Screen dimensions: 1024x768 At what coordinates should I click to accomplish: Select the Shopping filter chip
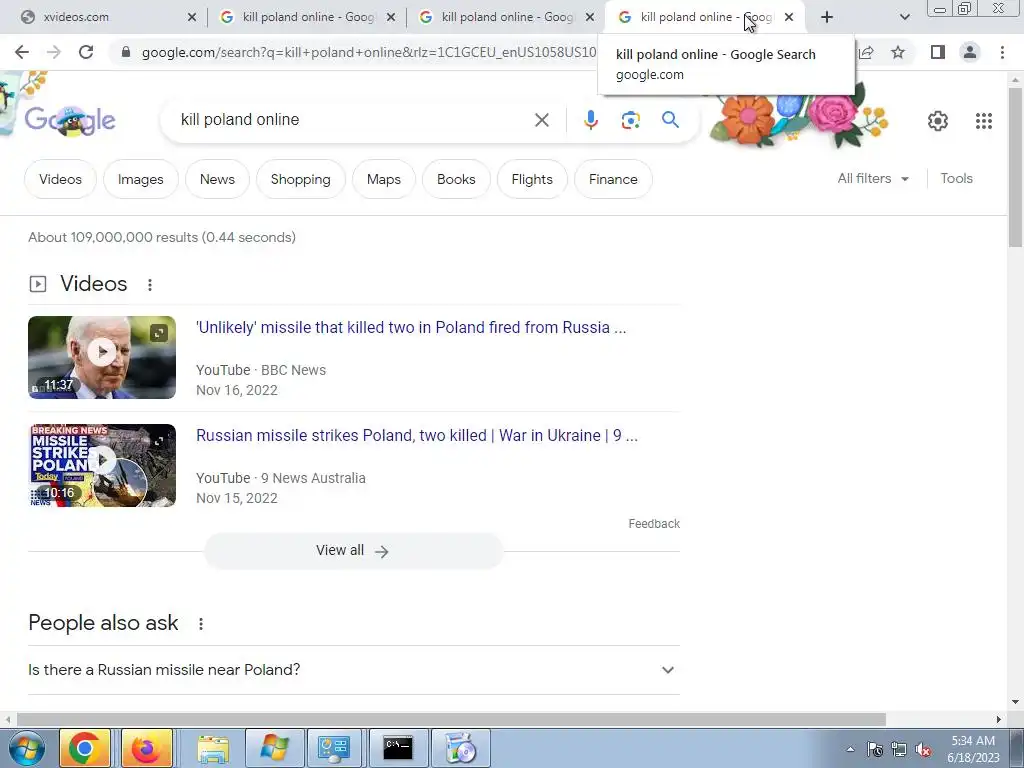tap(300, 179)
